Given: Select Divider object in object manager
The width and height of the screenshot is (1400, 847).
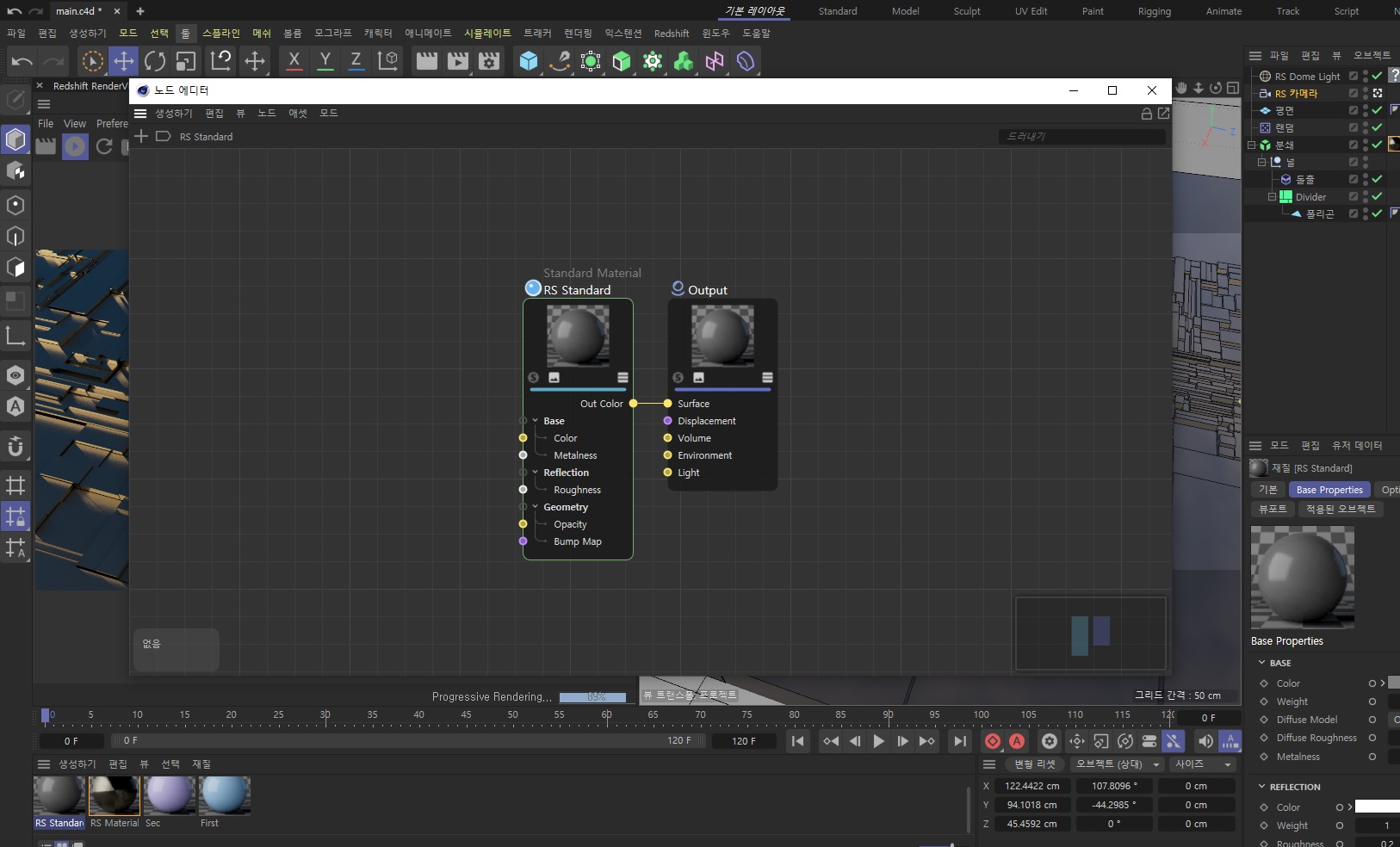Looking at the screenshot, I should [1310, 197].
